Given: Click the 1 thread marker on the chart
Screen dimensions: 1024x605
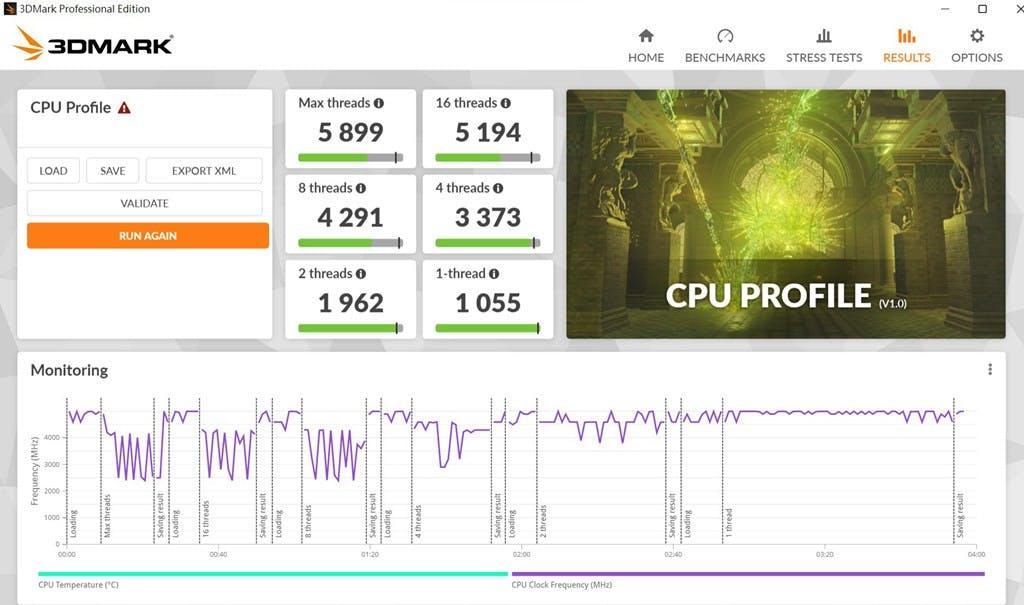Looking at the screenshot, I should tap(728, 523).
